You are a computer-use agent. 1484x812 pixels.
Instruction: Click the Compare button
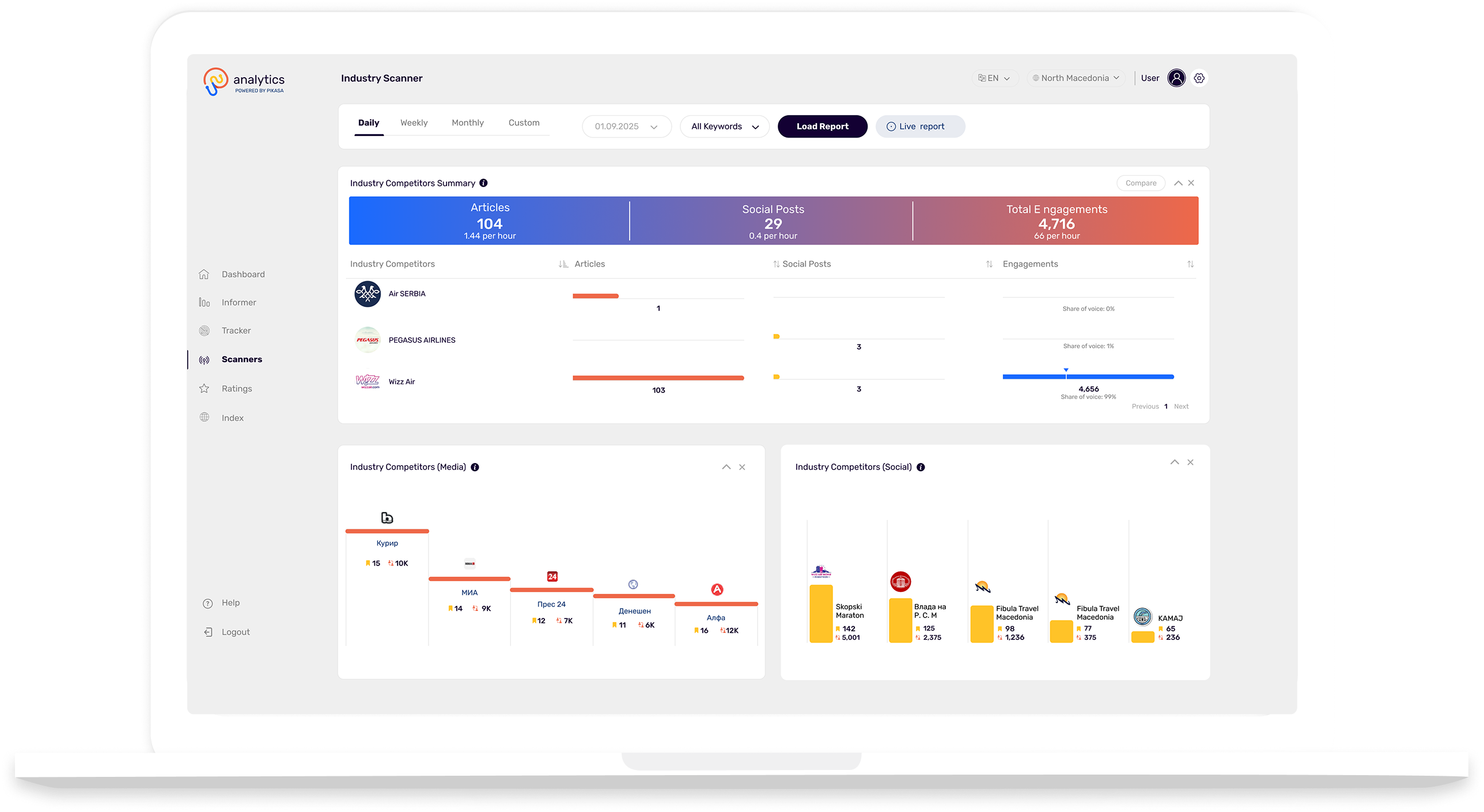tap(1140, 183)
